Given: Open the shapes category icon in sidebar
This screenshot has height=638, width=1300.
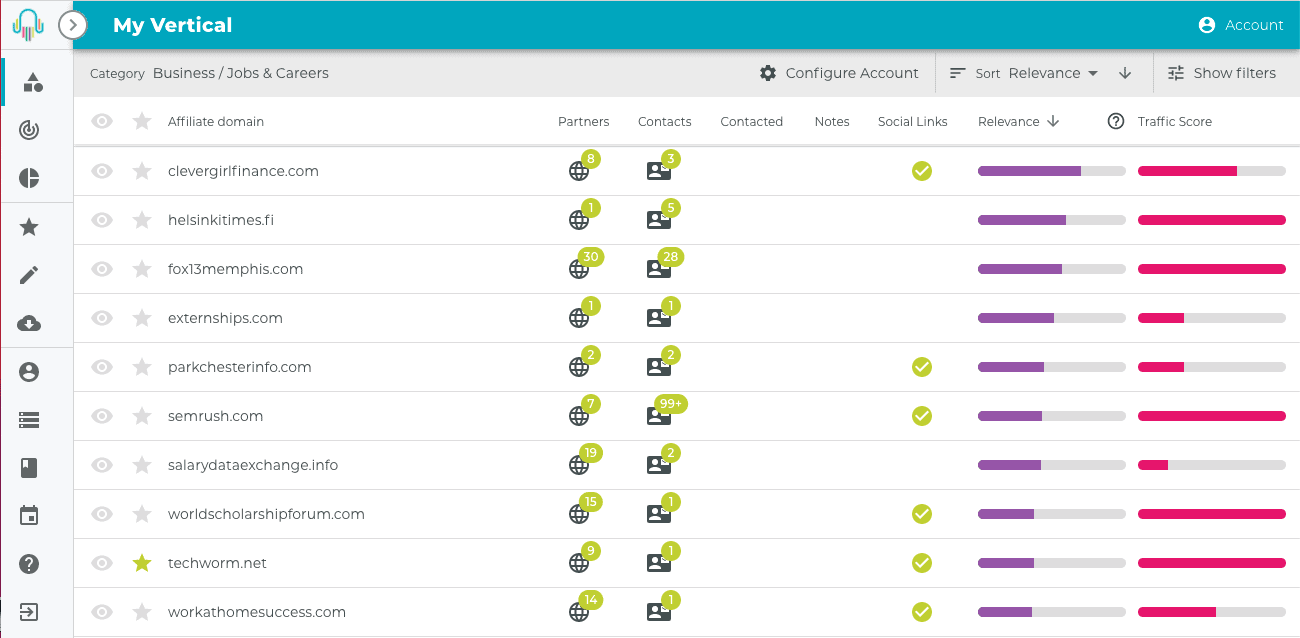Looking at the screenshot, I should pyautogui.click(x=32, y=82).
